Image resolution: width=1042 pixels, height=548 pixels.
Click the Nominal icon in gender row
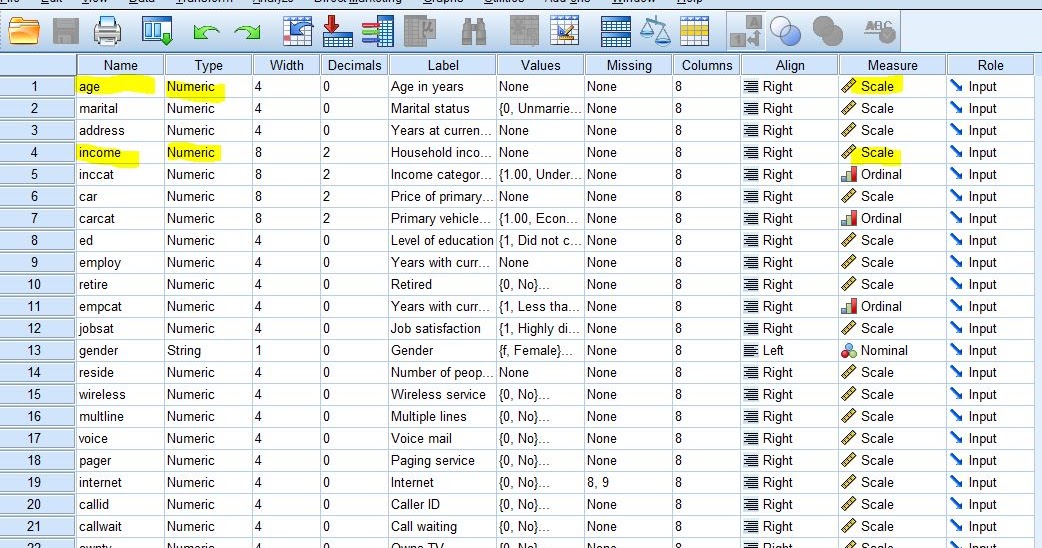point(849,351)
